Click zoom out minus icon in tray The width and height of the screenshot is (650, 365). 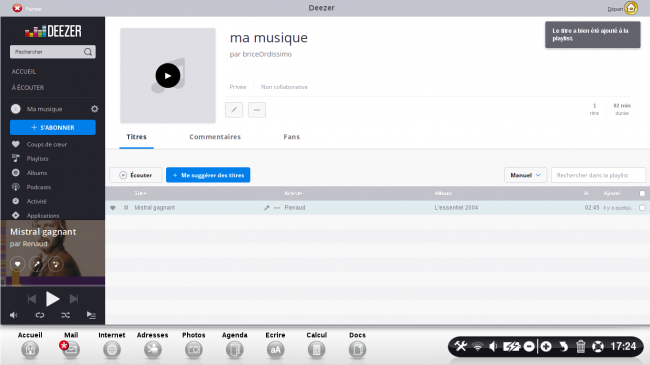click(x=529, y=346)
